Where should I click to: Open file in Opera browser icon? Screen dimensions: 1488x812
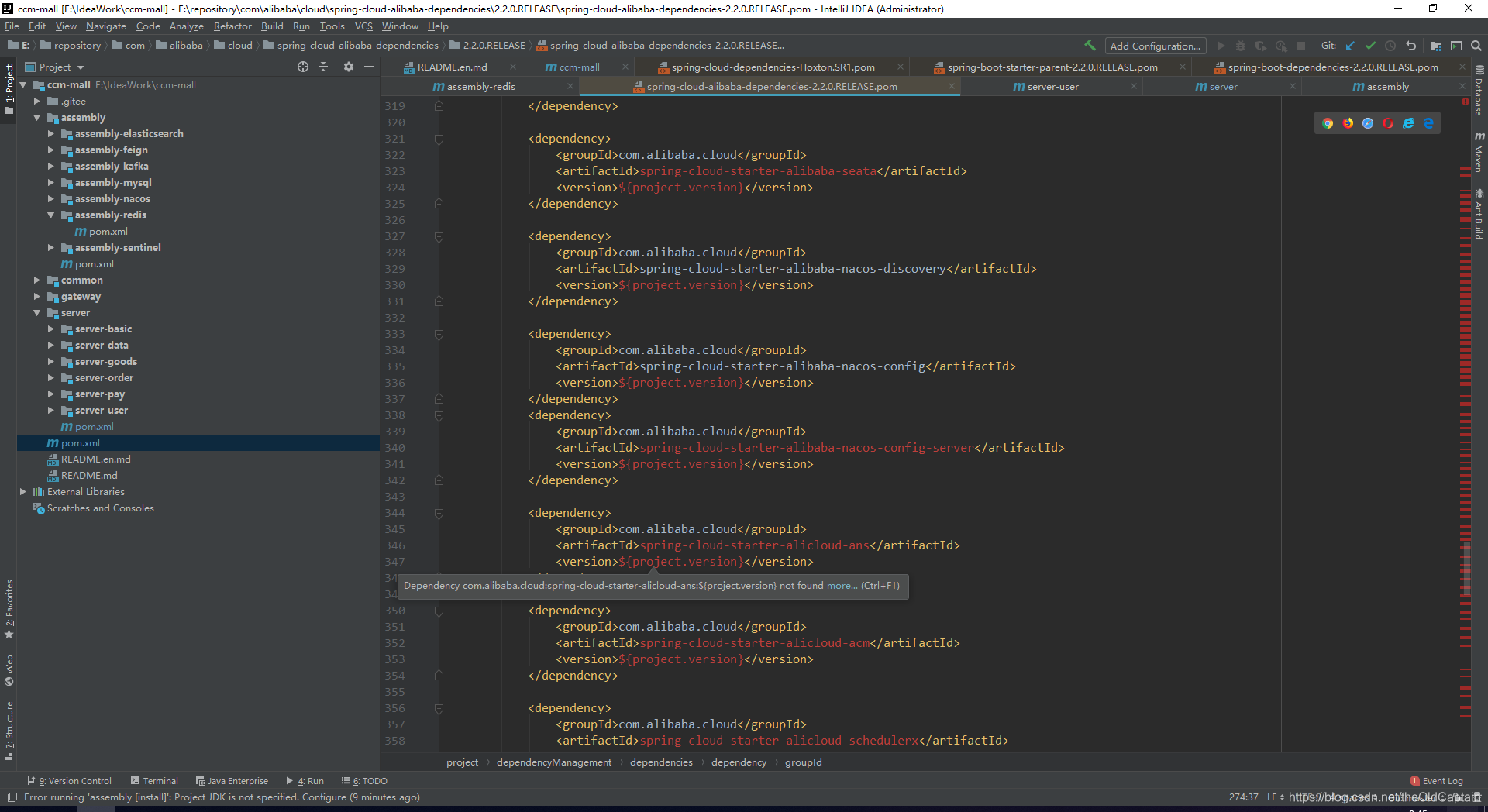click(x=1388, y=123)
